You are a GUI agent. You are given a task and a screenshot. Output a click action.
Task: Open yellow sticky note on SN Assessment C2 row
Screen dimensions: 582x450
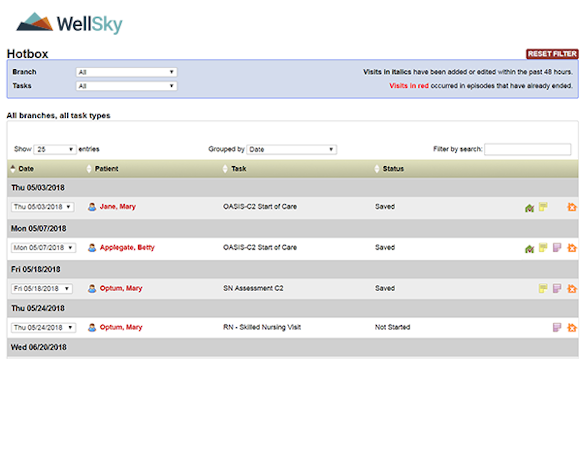click(543, 288)
